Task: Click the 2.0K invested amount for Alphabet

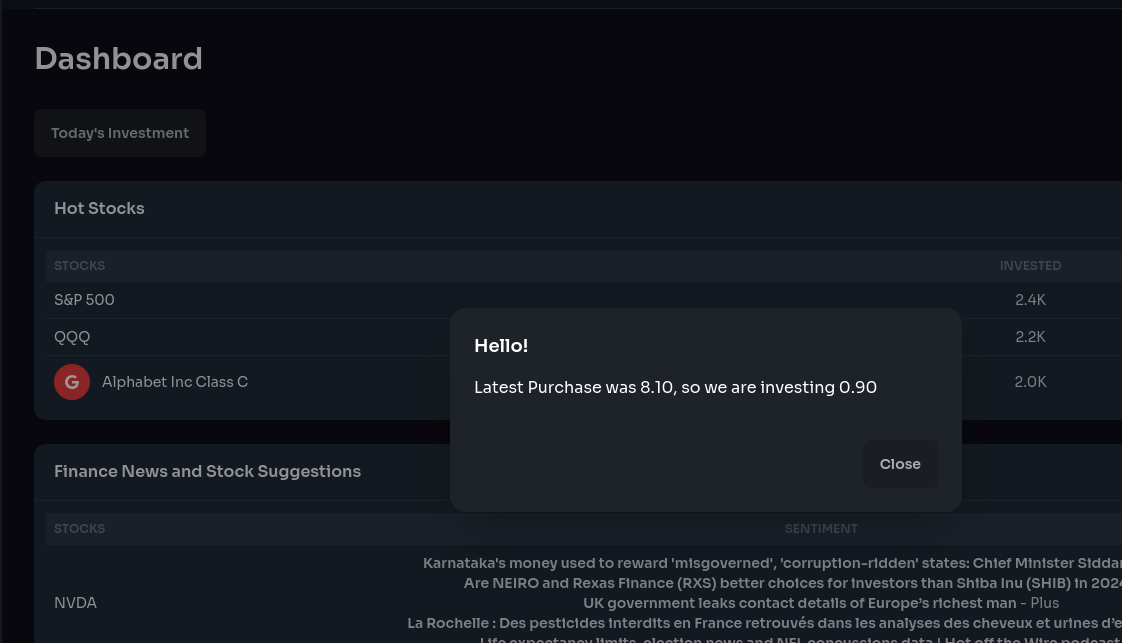Action: (1030, 382)
